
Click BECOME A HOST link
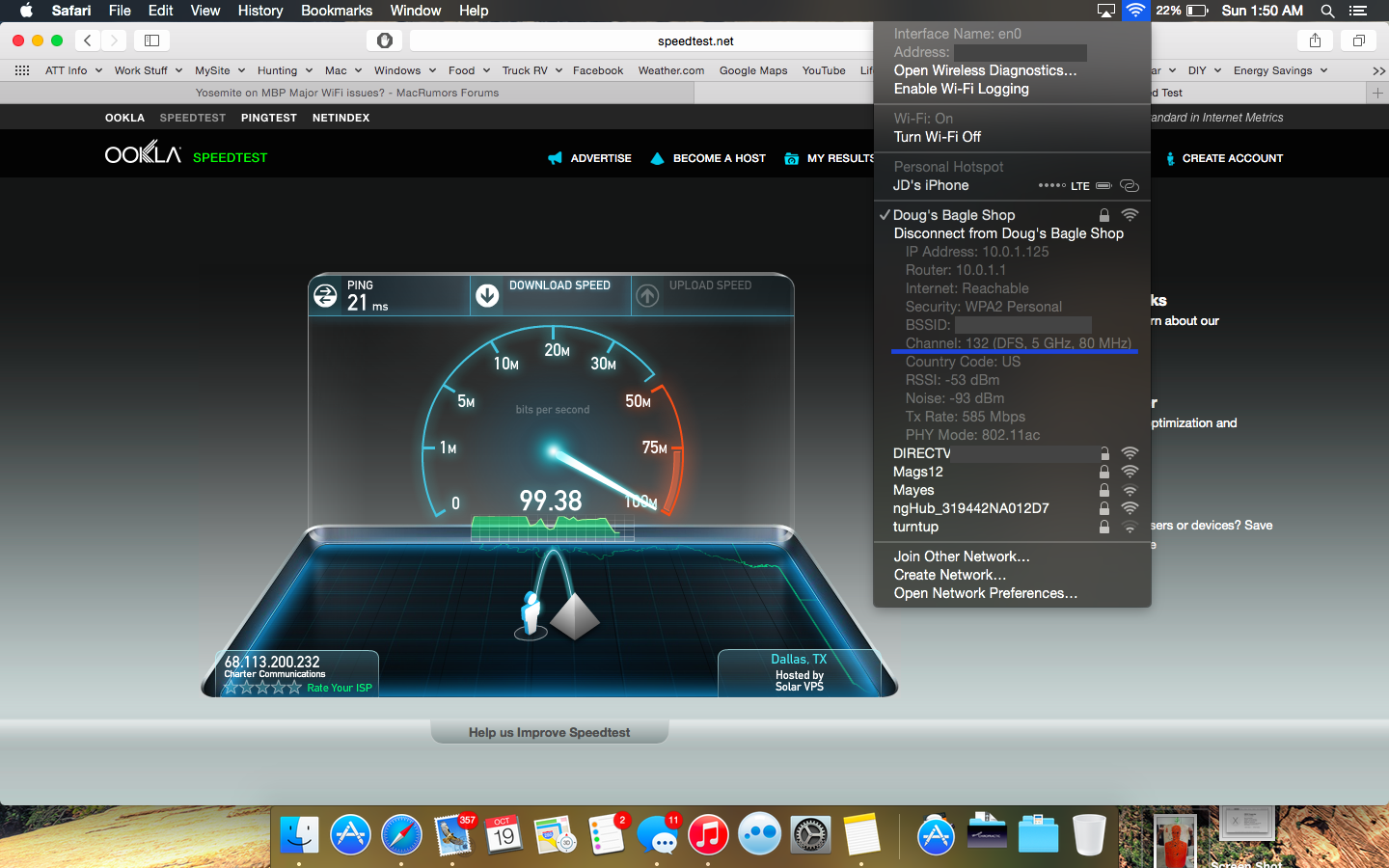[x=708, y=158]
